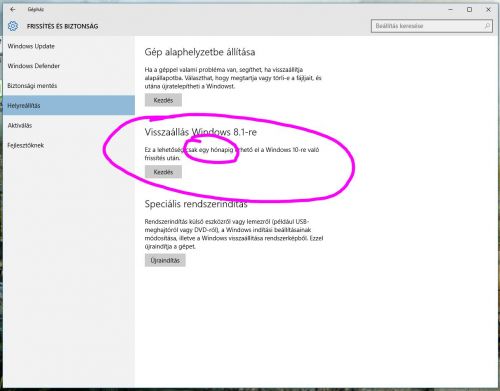The height and width of the screenshot is (391, 500).
Task: Select the Helyreállítás sidebar item
Action: (69, 105)
